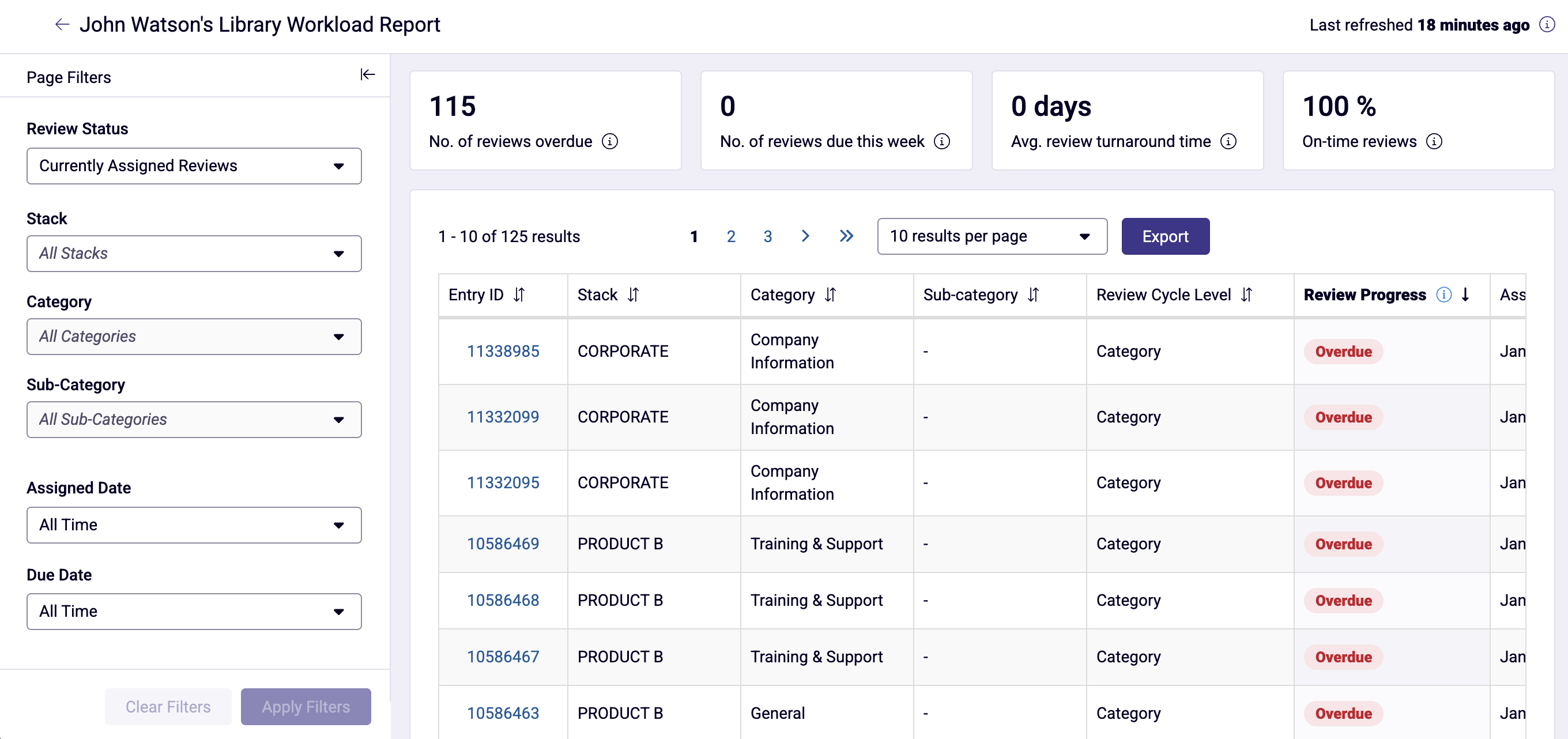Image resolution: width=1568 pixels, height=739 pixels.
Task: Select current page 1 in pagination
Action: (x=694, y=236)
